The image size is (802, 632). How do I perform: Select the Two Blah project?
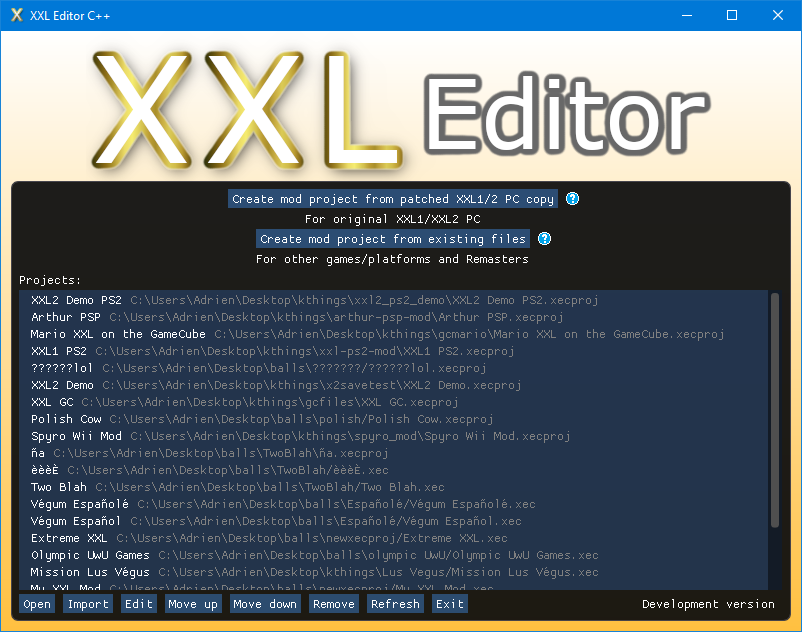coord(393,487)
